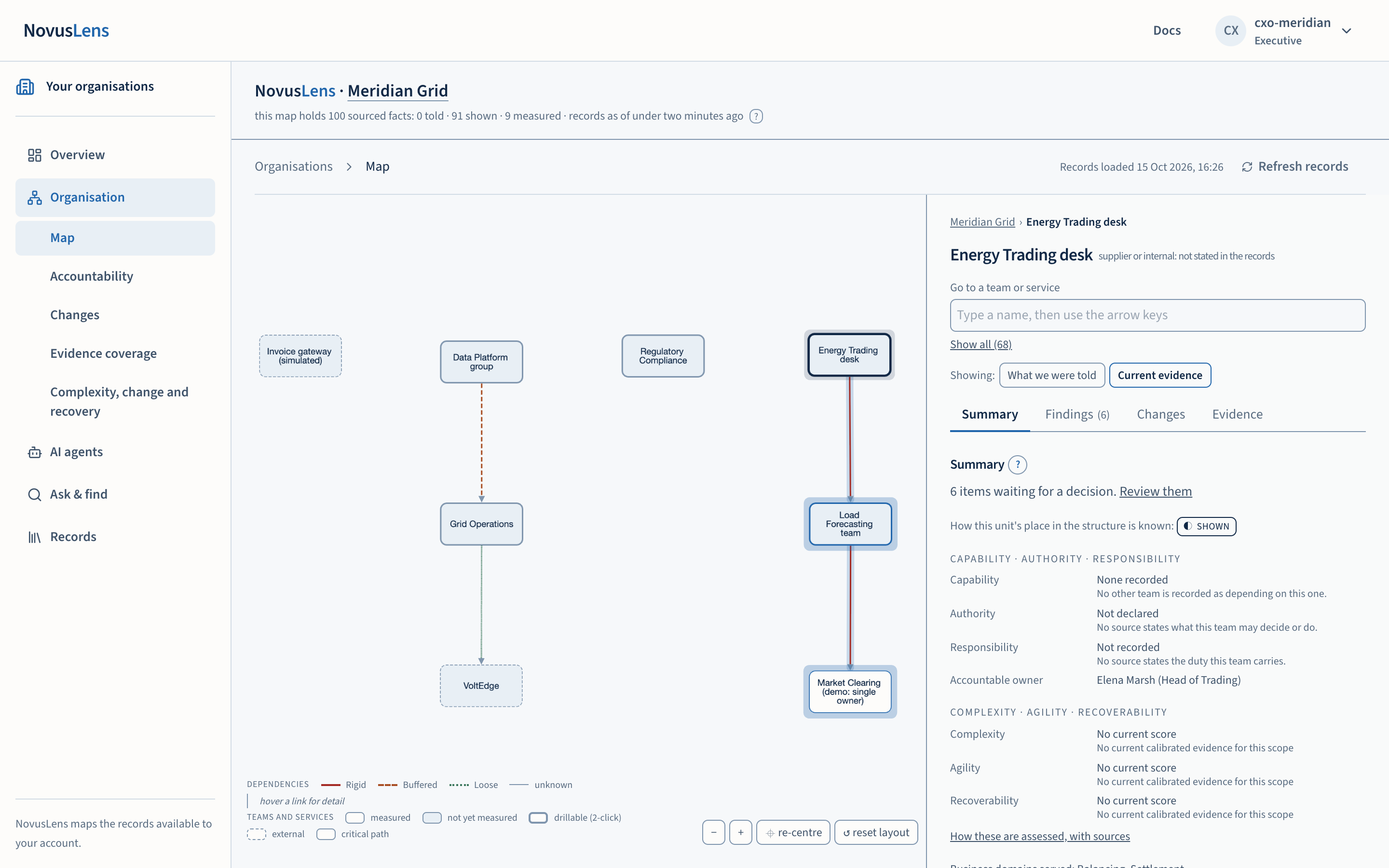Click the help icon beside sourced facts
The image size is (1389, 868).
[756, 117]
